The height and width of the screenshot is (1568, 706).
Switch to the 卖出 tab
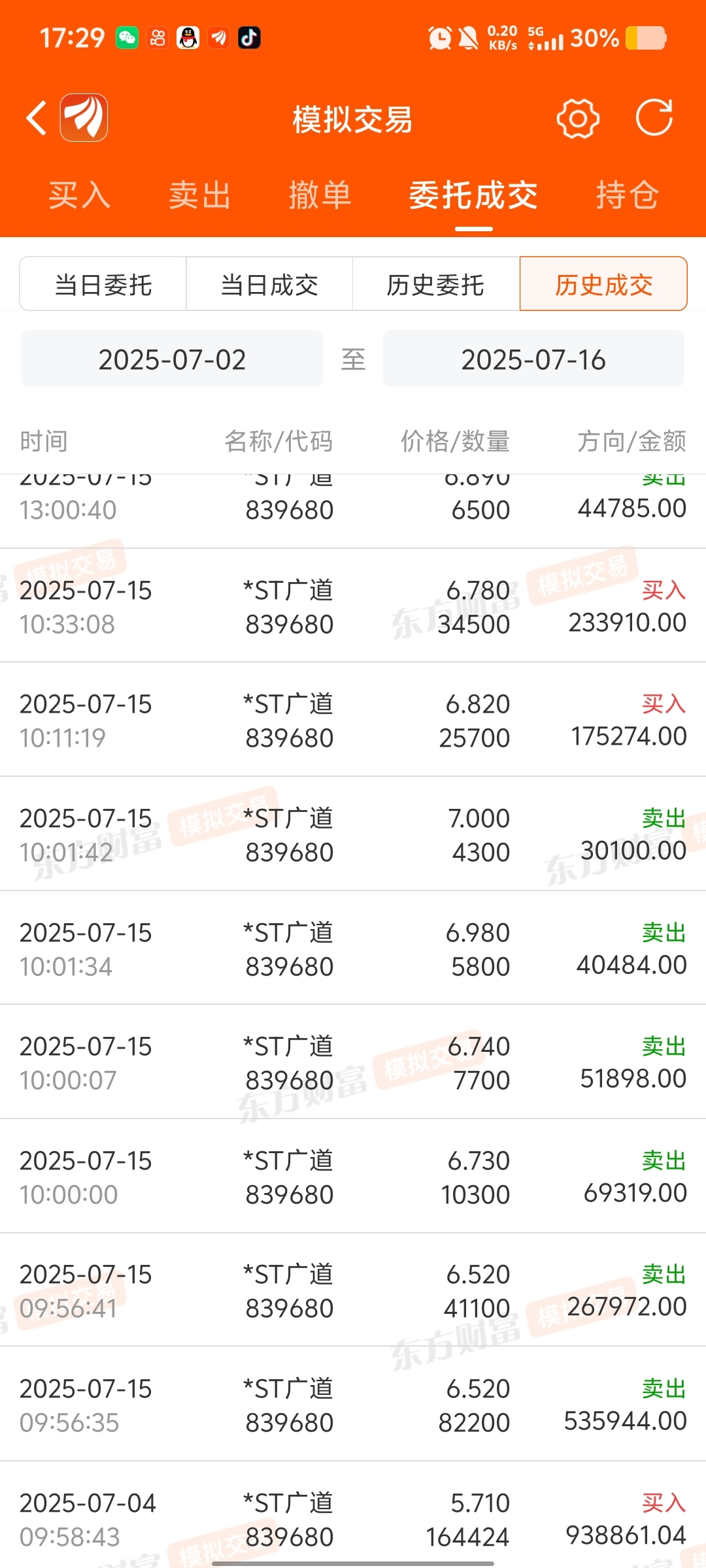tap(200, 195)
